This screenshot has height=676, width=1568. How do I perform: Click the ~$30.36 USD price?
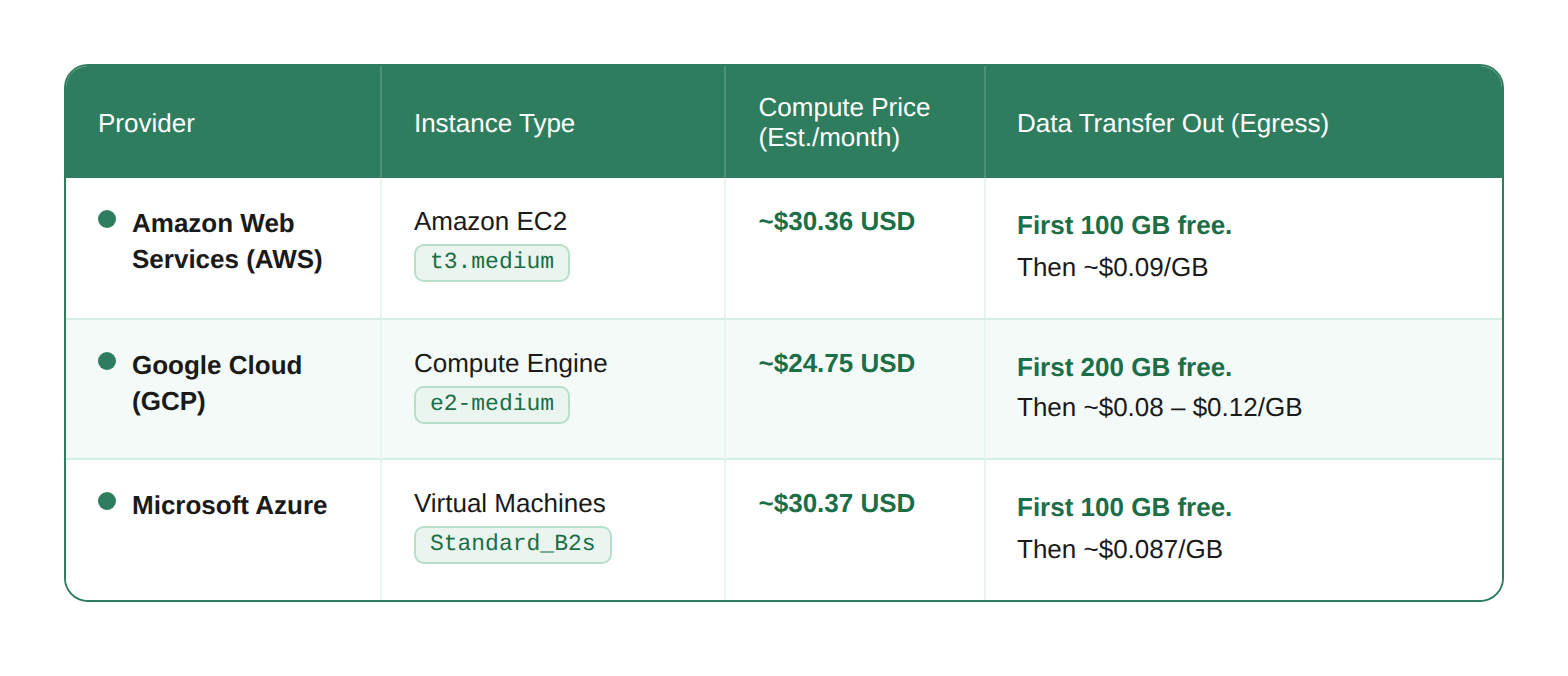tap(837, 221)
